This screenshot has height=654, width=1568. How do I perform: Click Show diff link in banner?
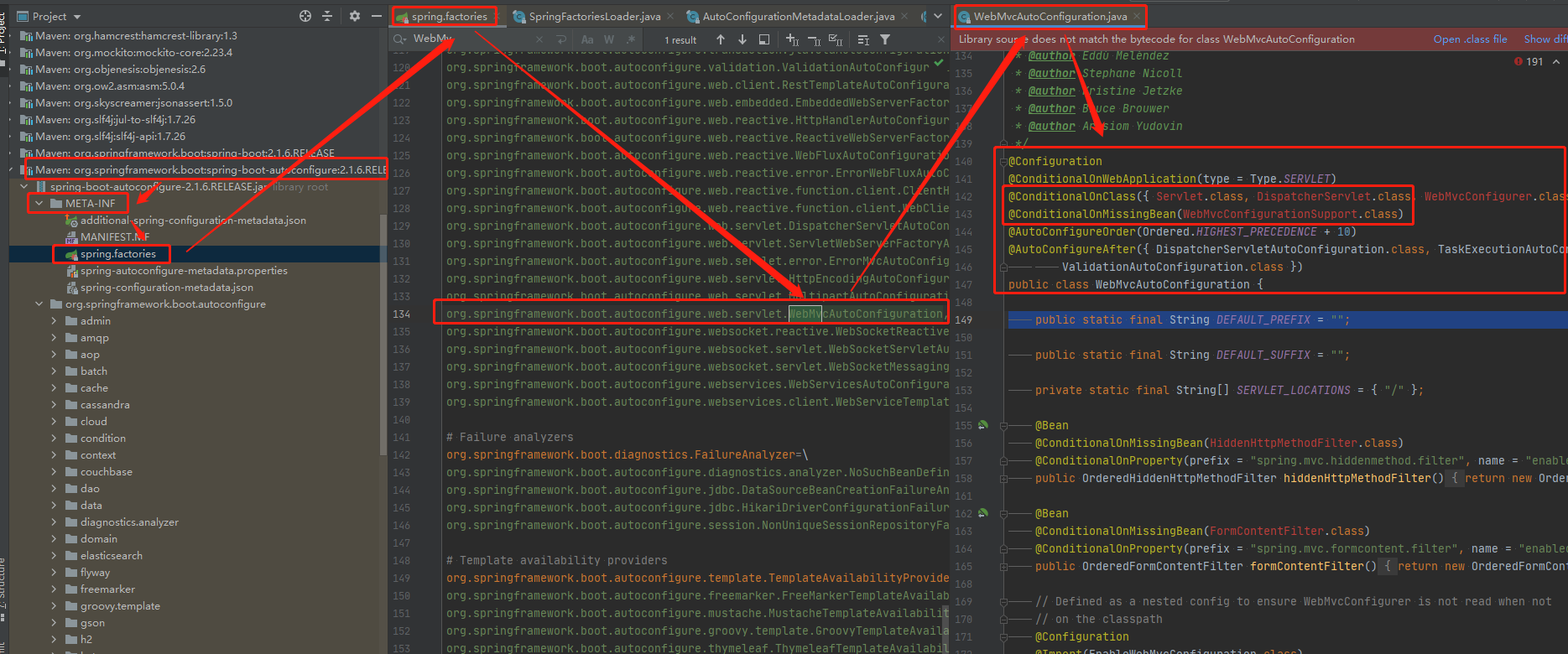[x=1545, y=39]
